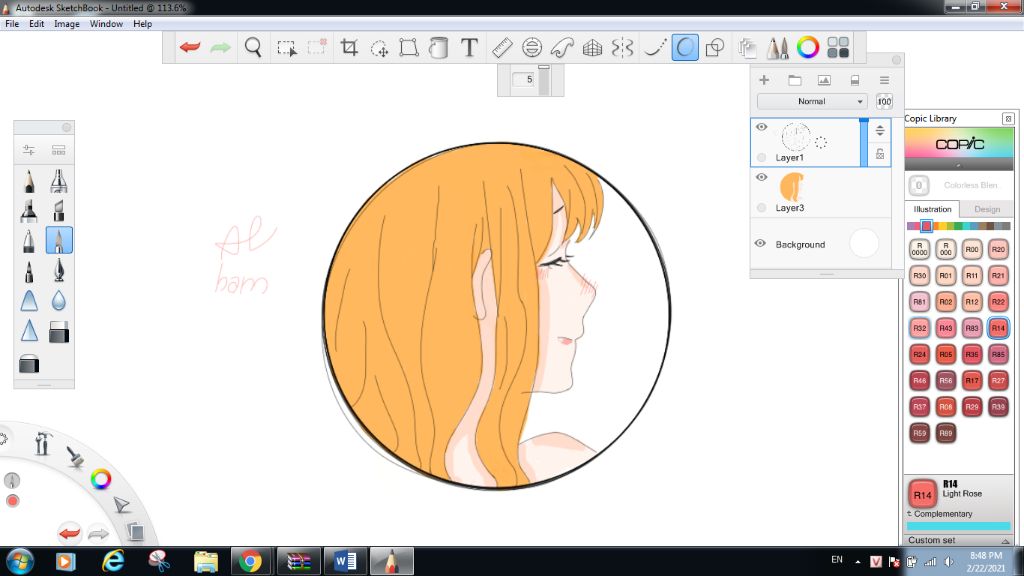Select the Zoom magnifier tool
1024x576 pixels.
[x=253, y=48]
